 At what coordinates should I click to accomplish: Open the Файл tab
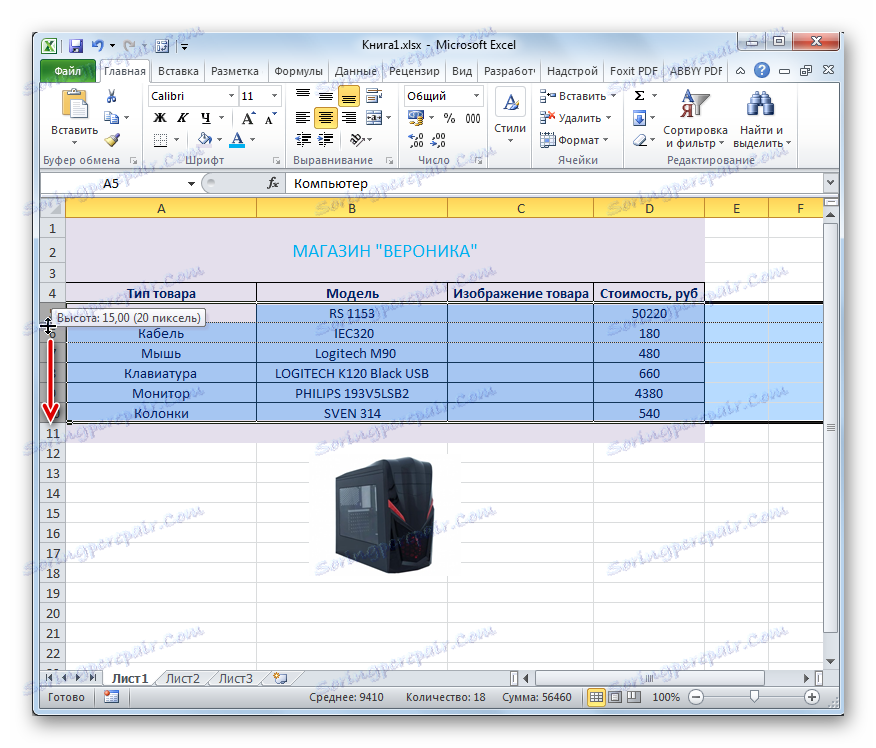tap(68, 71)
